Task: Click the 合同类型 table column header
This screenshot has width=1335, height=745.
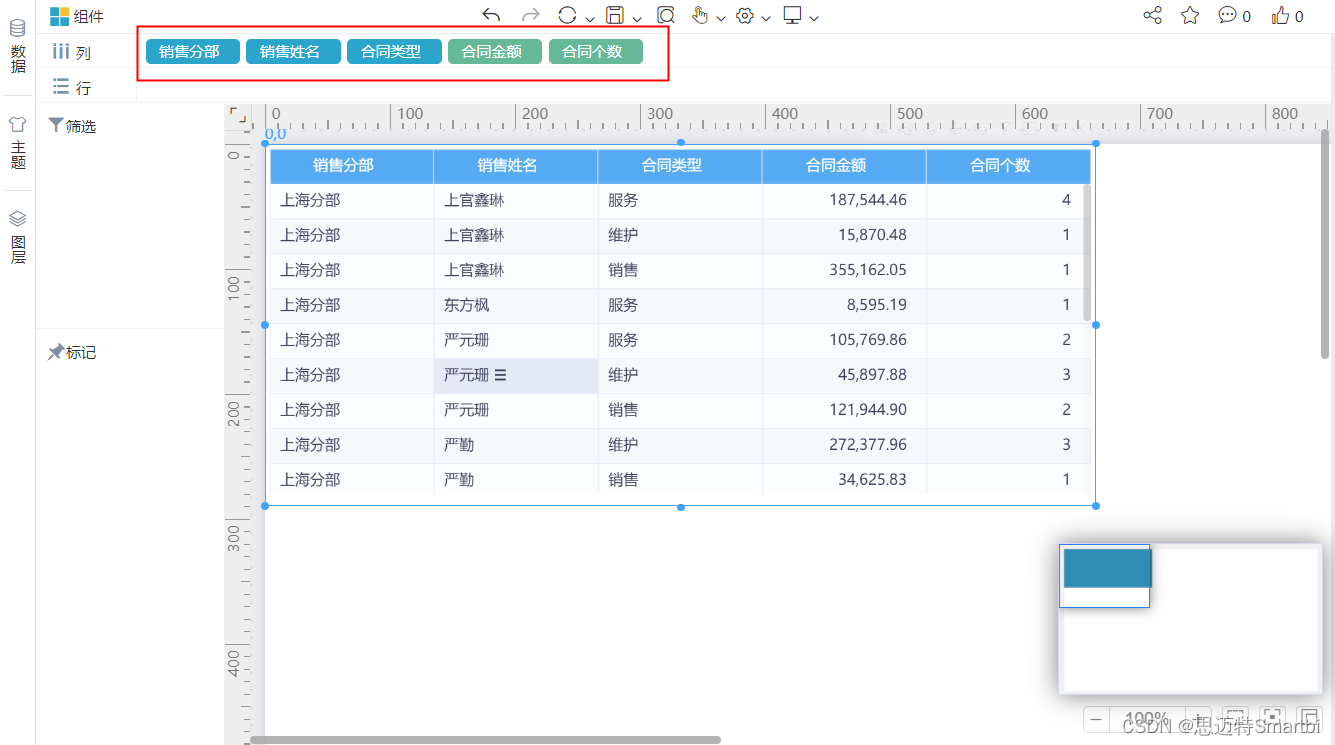Action: 680,166
